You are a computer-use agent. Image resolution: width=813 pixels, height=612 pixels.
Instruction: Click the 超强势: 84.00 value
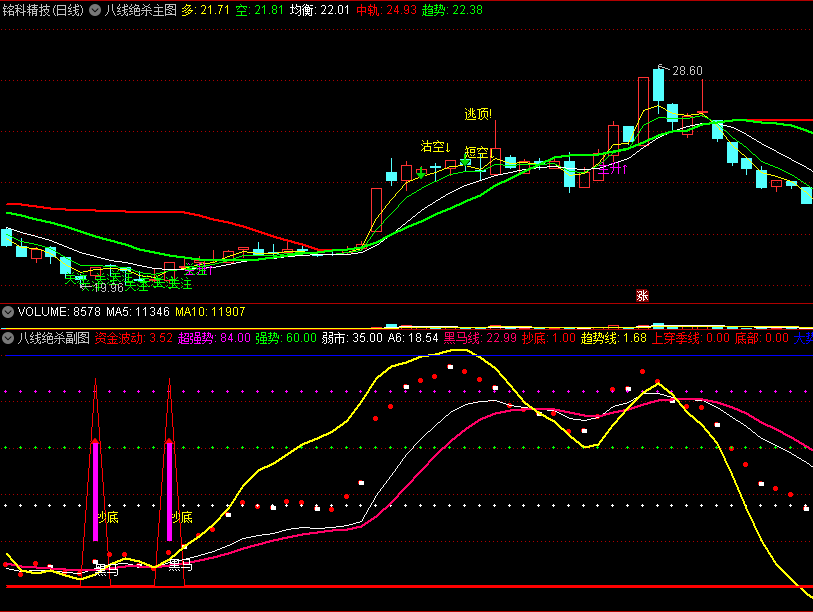coord(214,338)
